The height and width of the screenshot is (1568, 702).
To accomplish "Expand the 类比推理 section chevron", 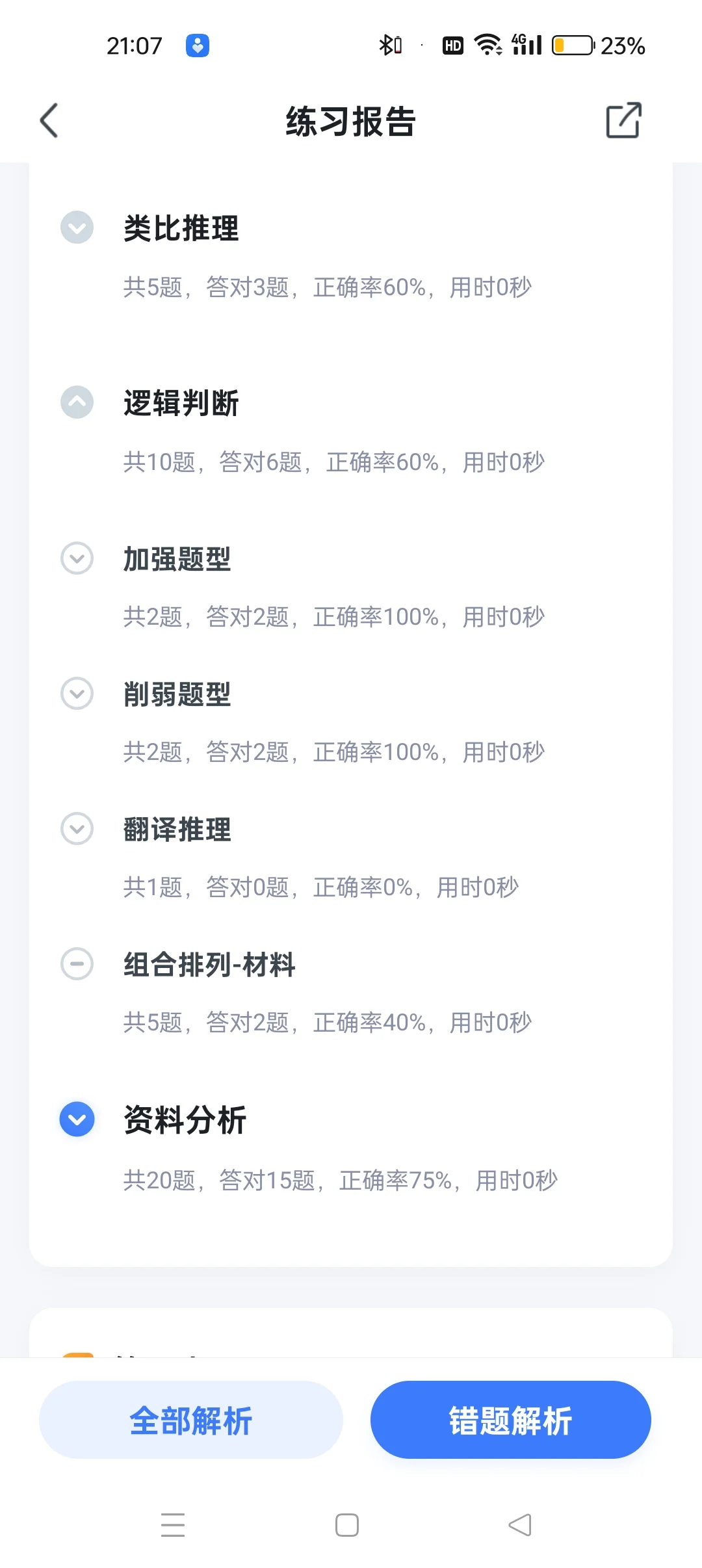I will [x=77, y=228].
